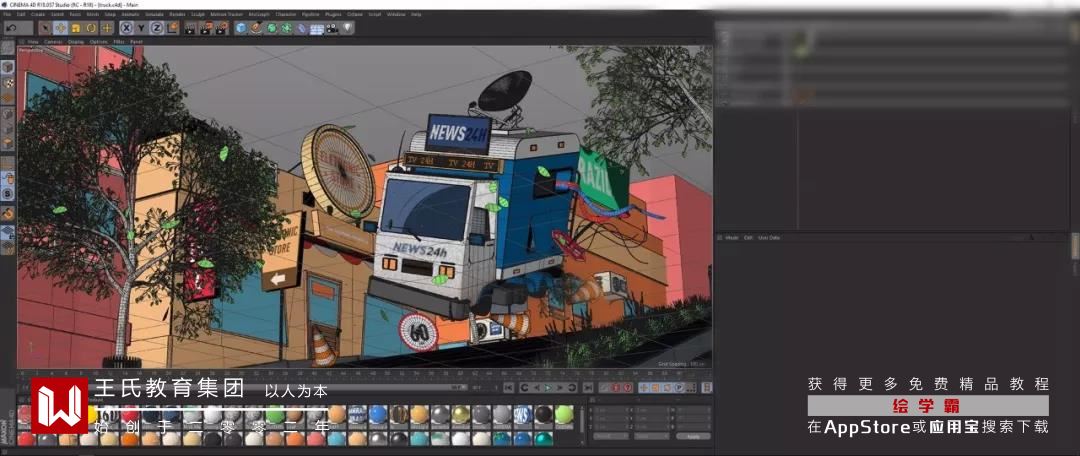Open the Octane menu
1080x456 pixels.
[x=355, y=14]
